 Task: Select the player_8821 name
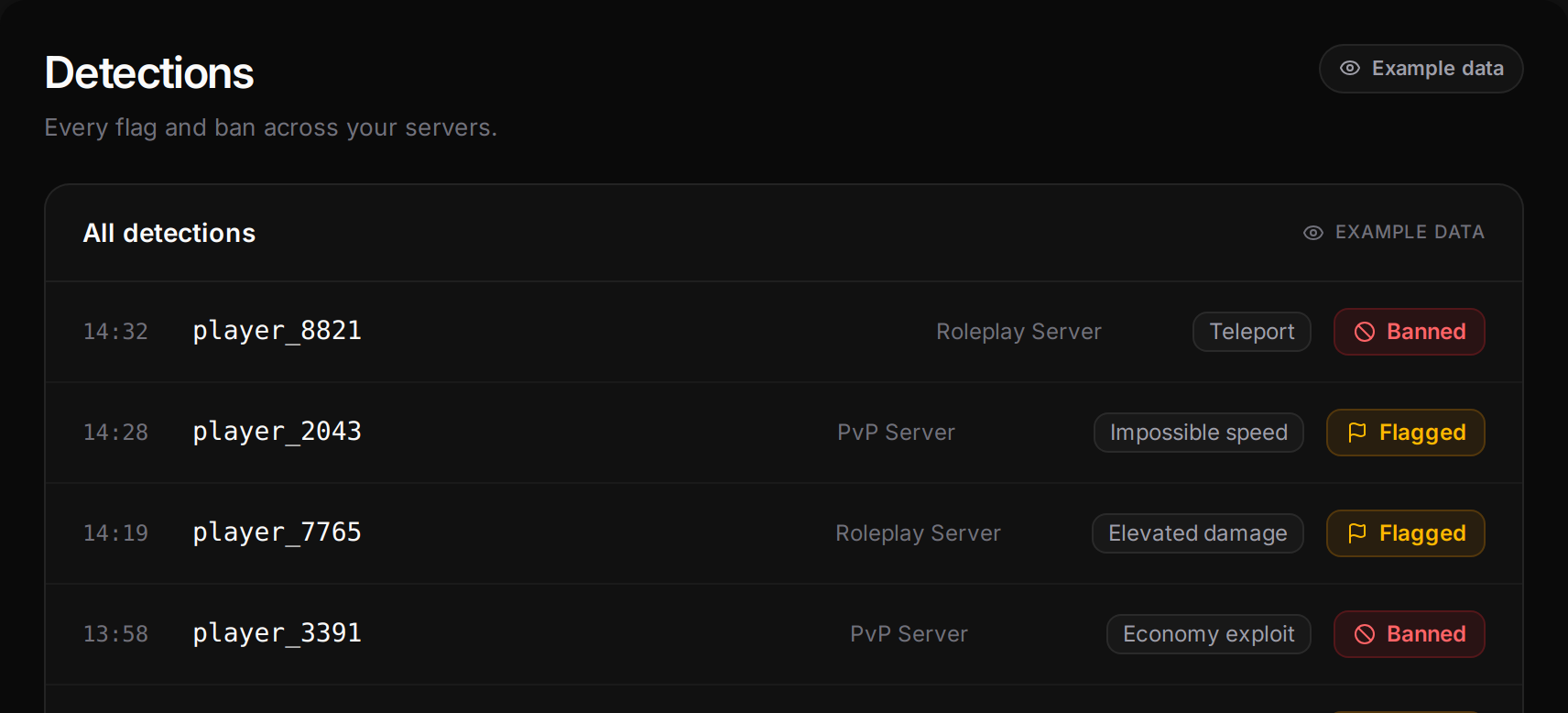coord(277,331)
